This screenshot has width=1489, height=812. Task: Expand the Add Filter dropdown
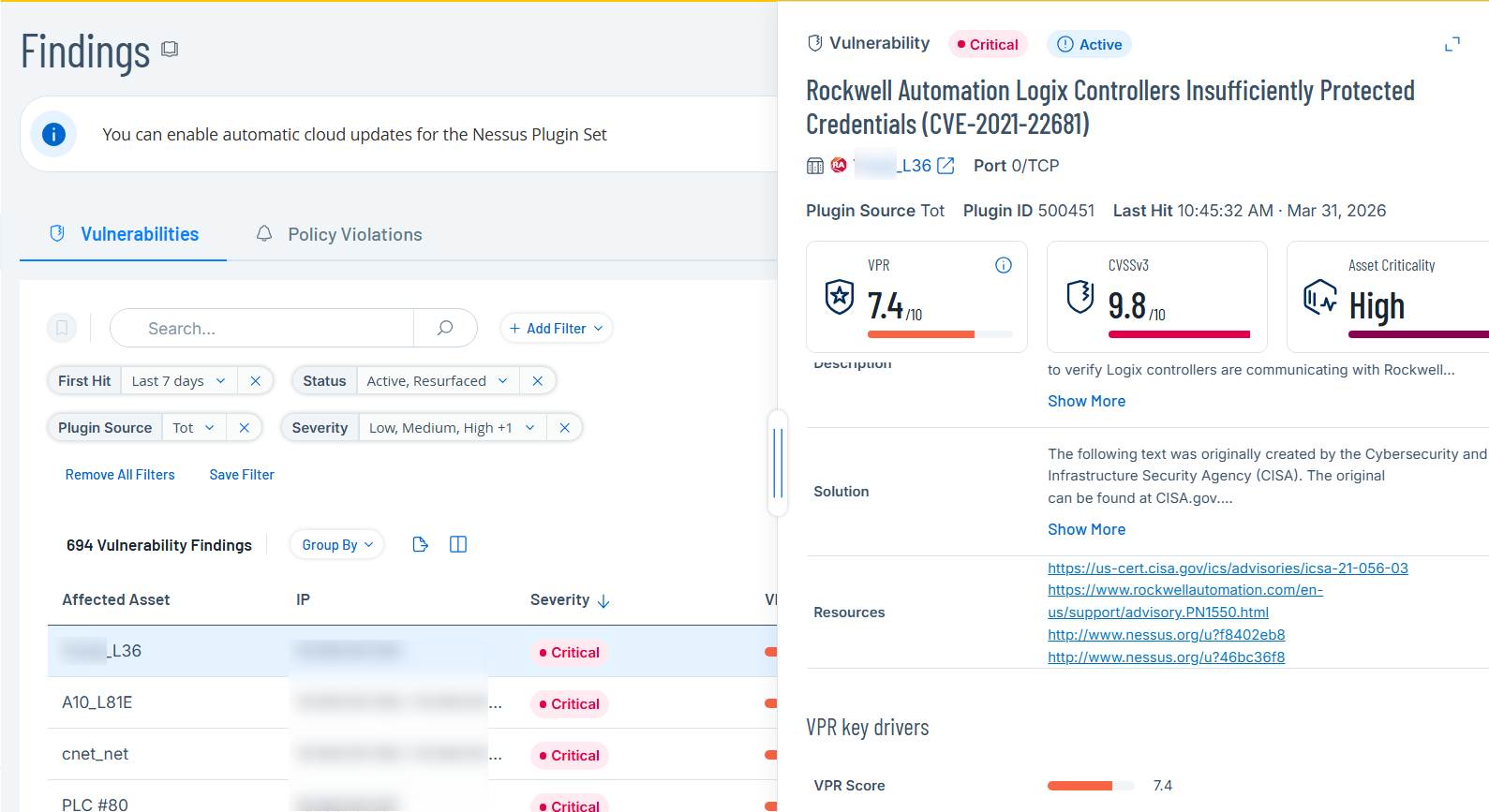556,329
